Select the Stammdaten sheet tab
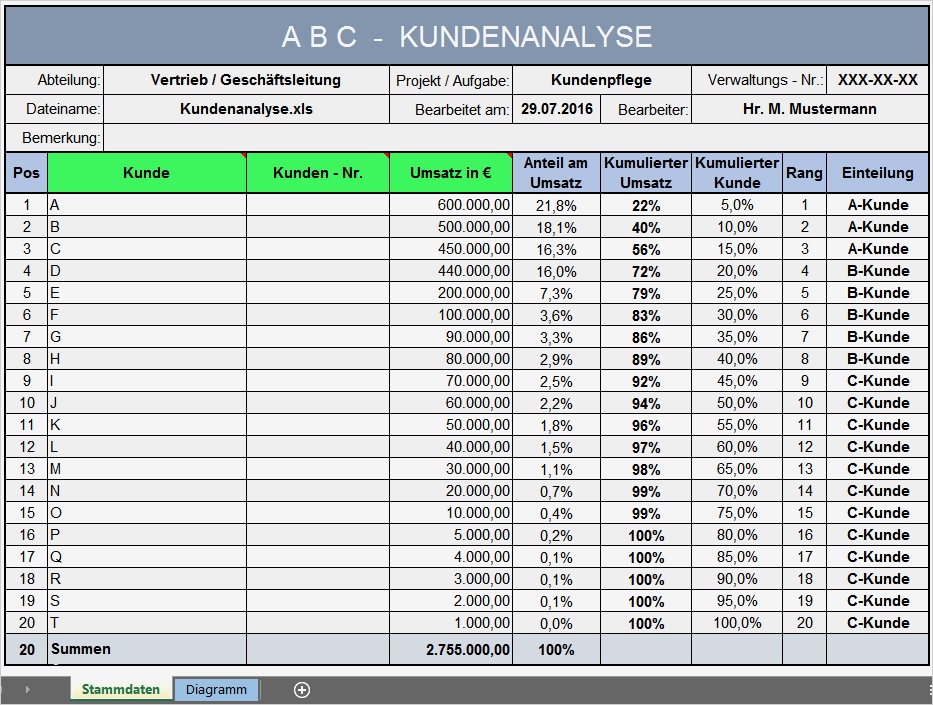This screenshot has width=933, height=705. 121,690
